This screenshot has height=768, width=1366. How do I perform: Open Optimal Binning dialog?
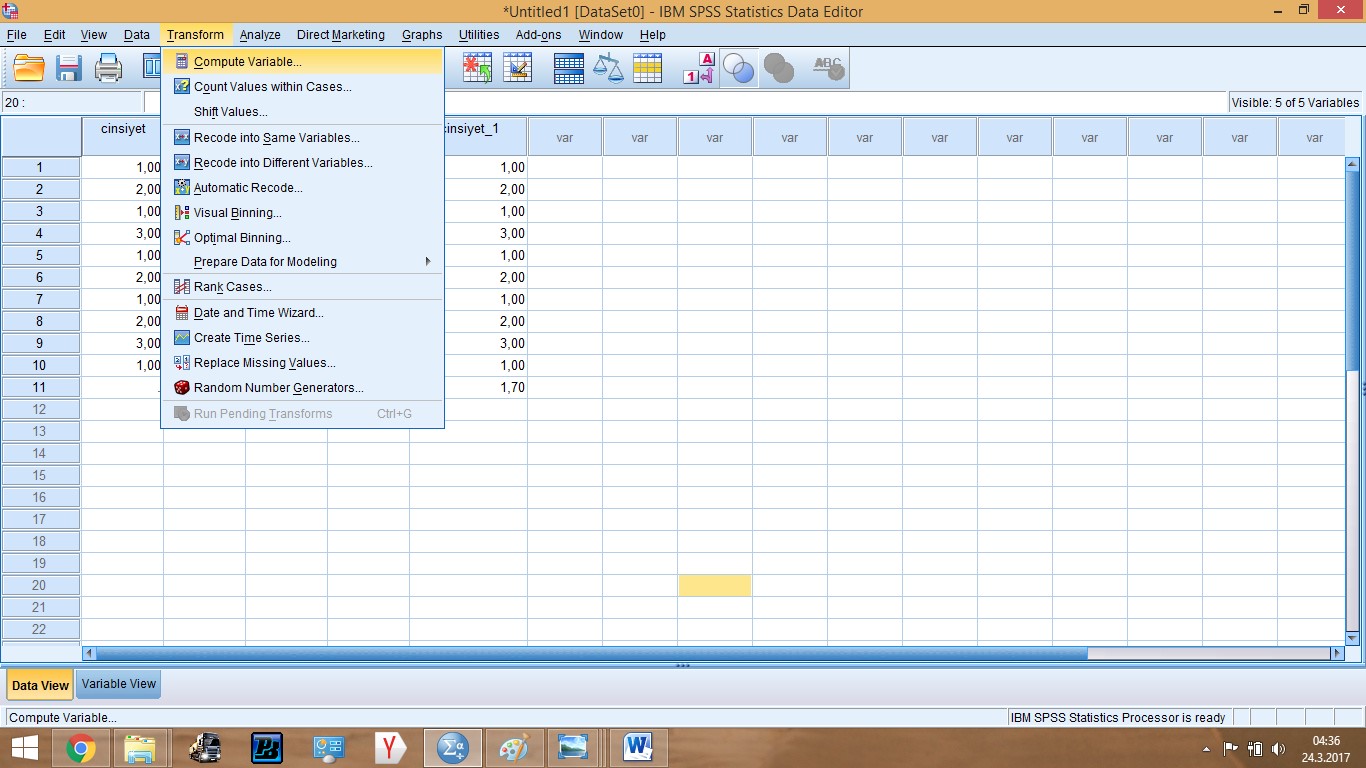point(302,238)
